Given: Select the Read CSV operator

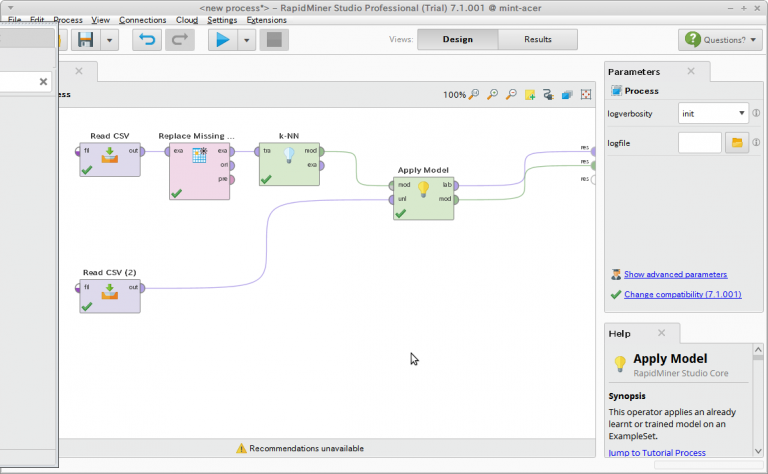Looking at the screenshot, I should click(110, 160).
